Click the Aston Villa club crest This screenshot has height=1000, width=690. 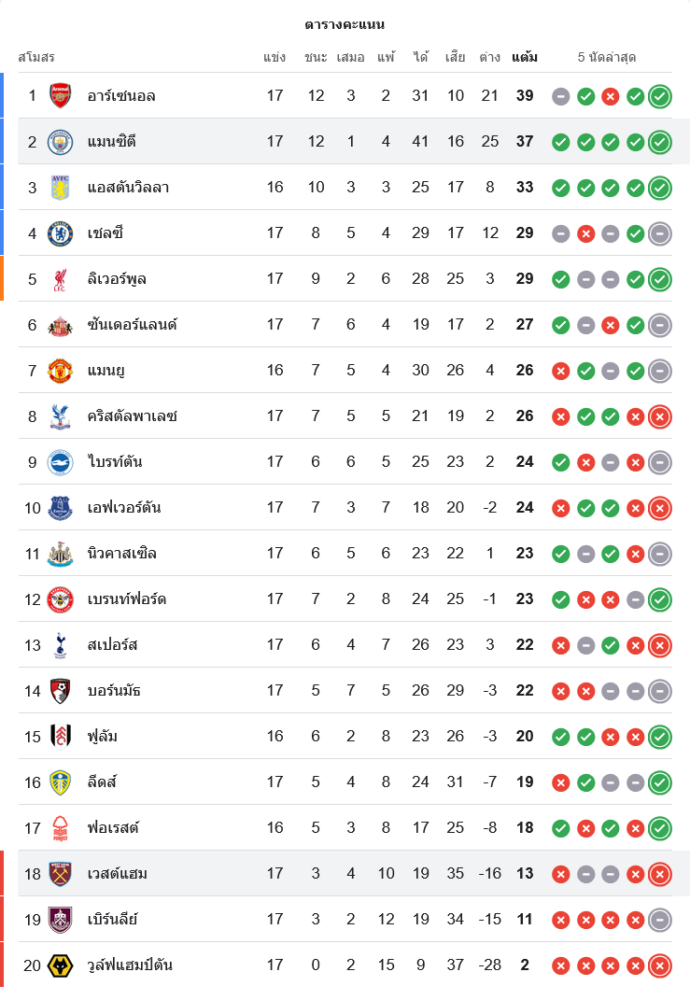click(61, 187)
